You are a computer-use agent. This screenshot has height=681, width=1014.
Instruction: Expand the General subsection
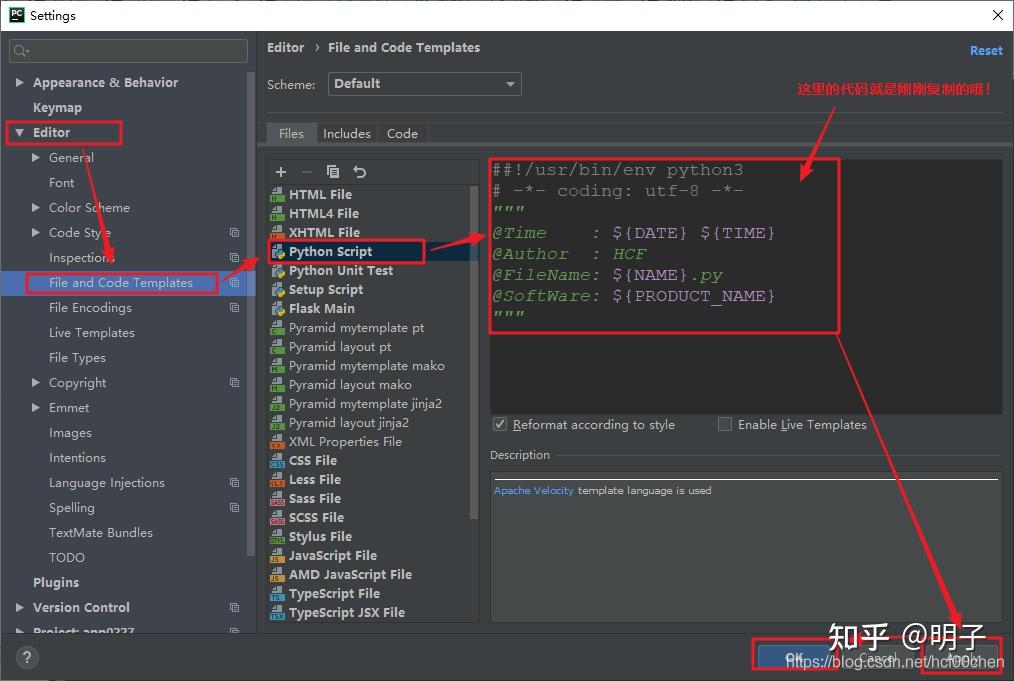coord(36,157)
